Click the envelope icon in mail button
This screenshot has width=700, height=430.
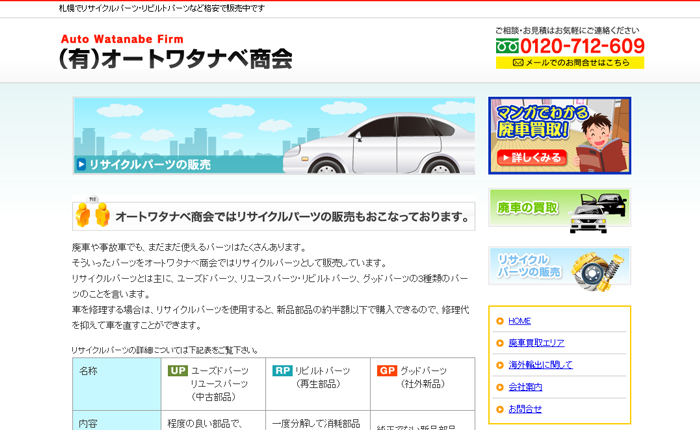point(518,63)
